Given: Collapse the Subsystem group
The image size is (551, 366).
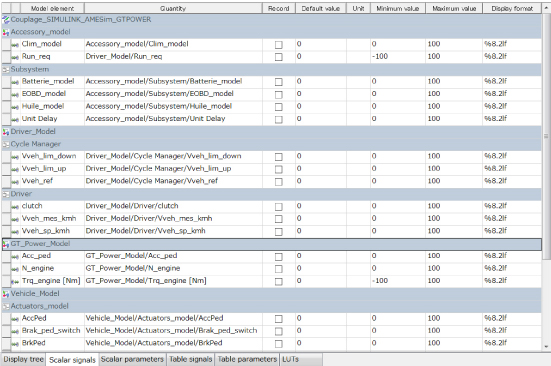Looking at the screenshot, I should (6, 70).
